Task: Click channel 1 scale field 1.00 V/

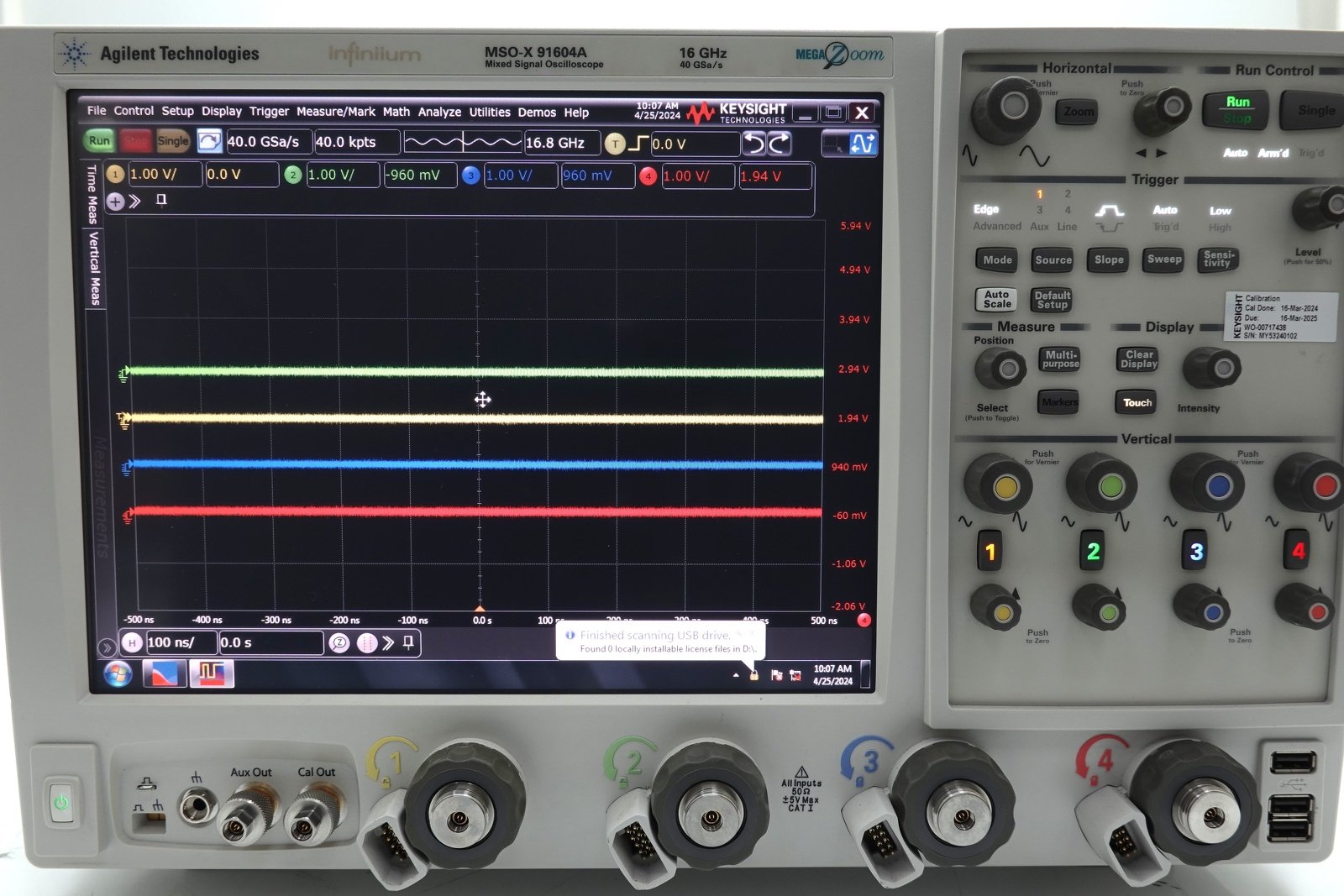Action: pos(165,175)
